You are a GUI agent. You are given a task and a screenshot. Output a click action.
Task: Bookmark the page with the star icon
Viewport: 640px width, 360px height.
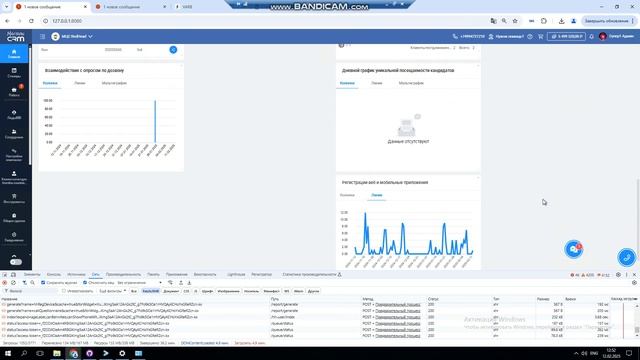(515, 21)
